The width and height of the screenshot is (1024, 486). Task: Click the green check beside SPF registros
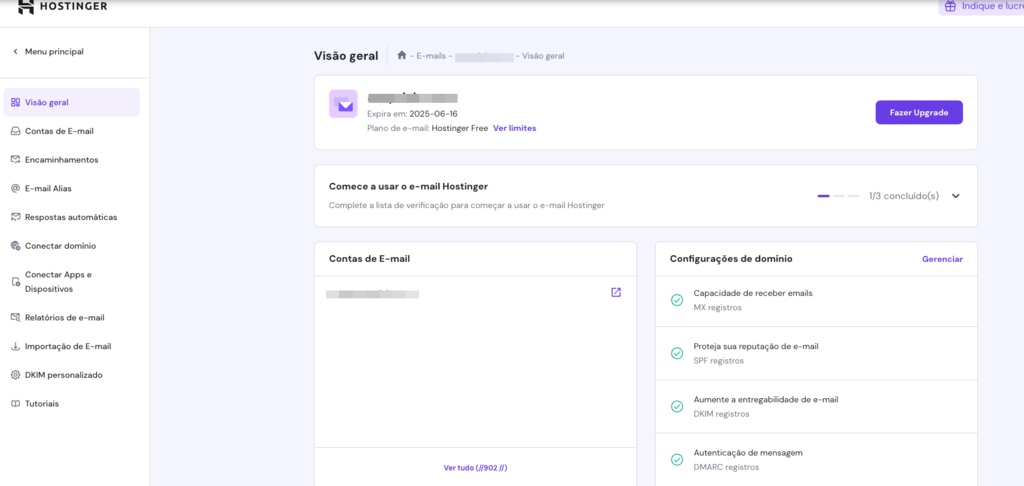677,353
